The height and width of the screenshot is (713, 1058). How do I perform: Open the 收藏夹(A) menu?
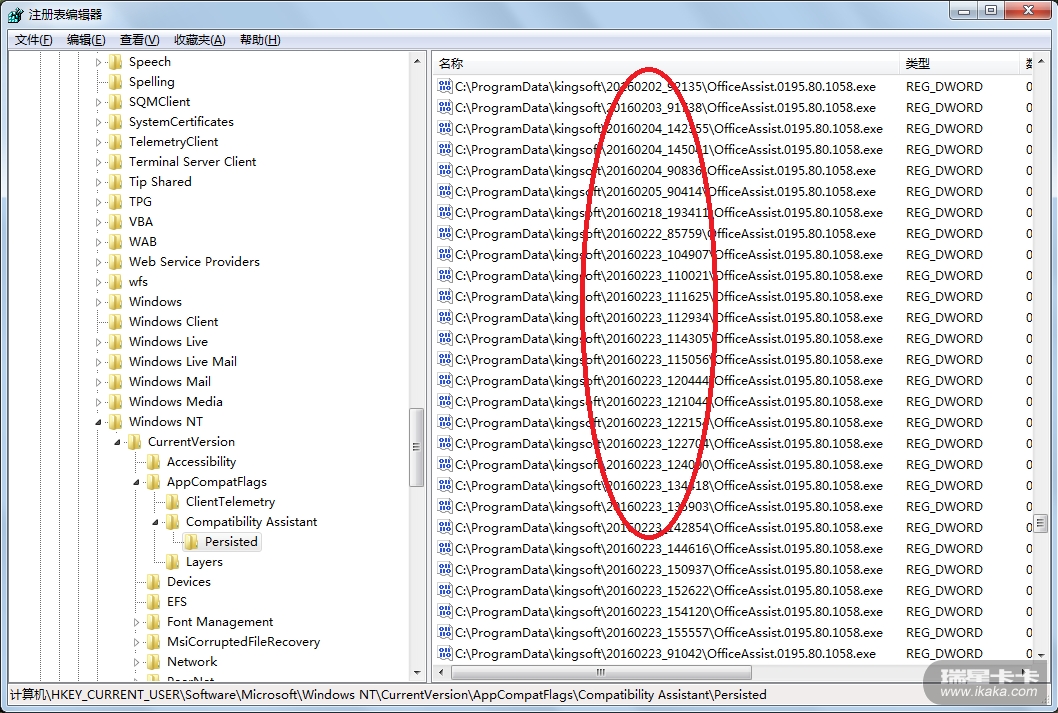(x=200, y=40)
